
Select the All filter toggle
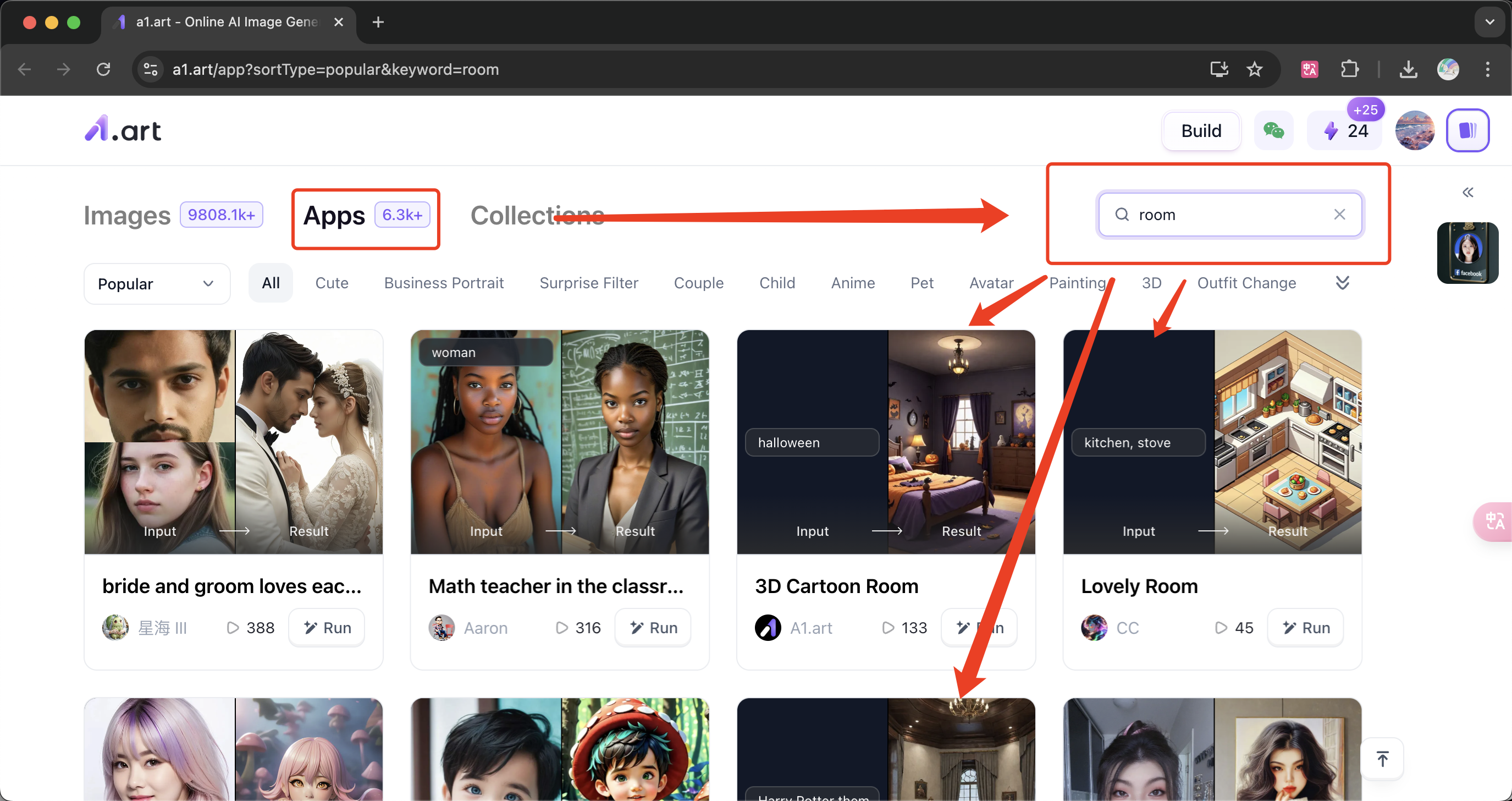point(270,283)
